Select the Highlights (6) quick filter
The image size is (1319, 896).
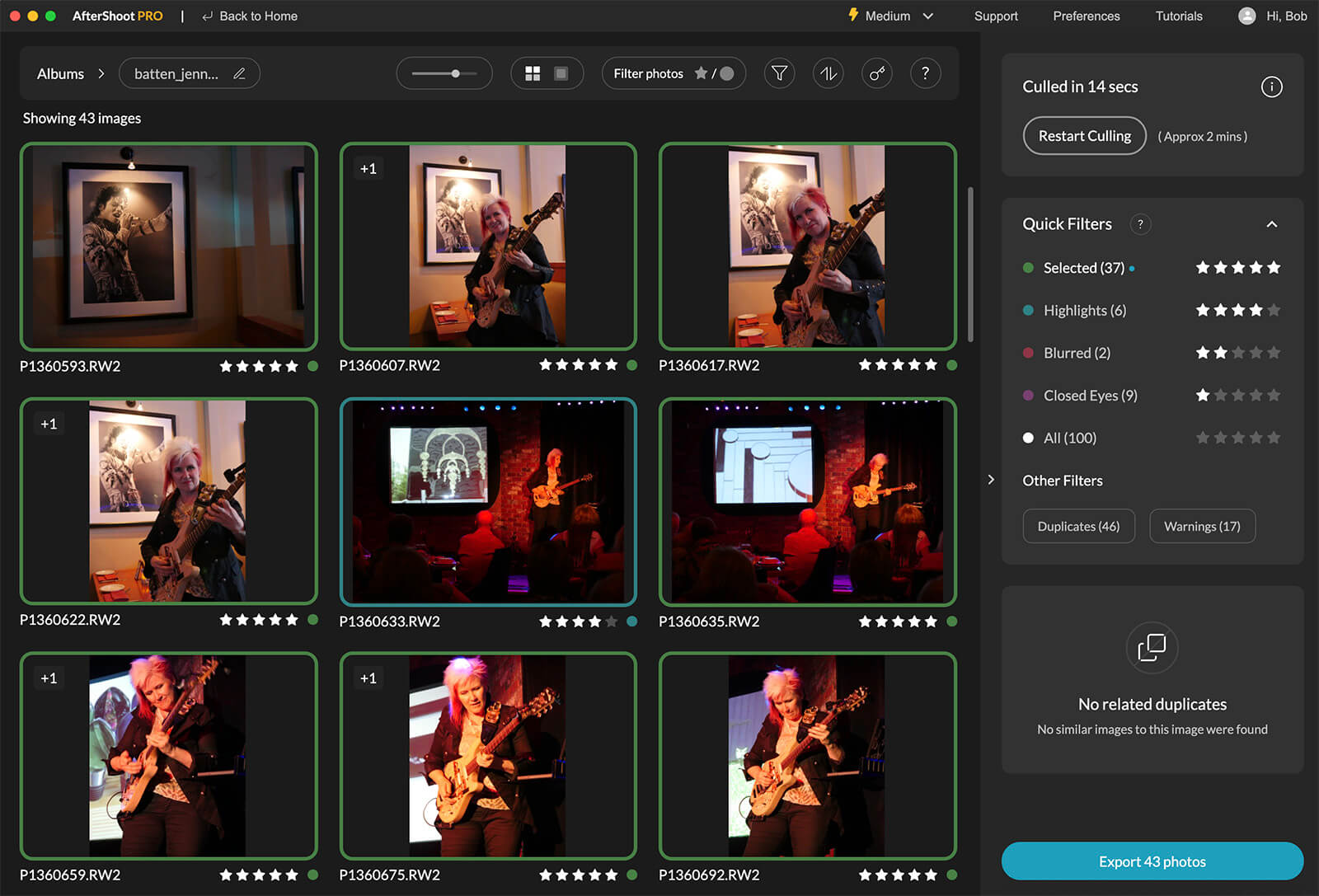point(1084,311)
